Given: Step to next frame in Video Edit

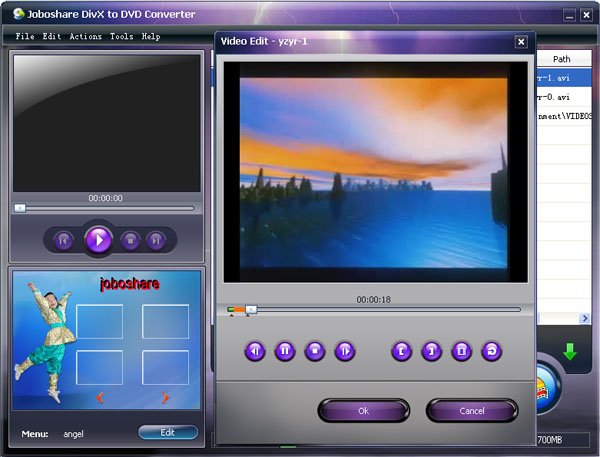Looking at the screenshot, I should [x=345, y=351].
